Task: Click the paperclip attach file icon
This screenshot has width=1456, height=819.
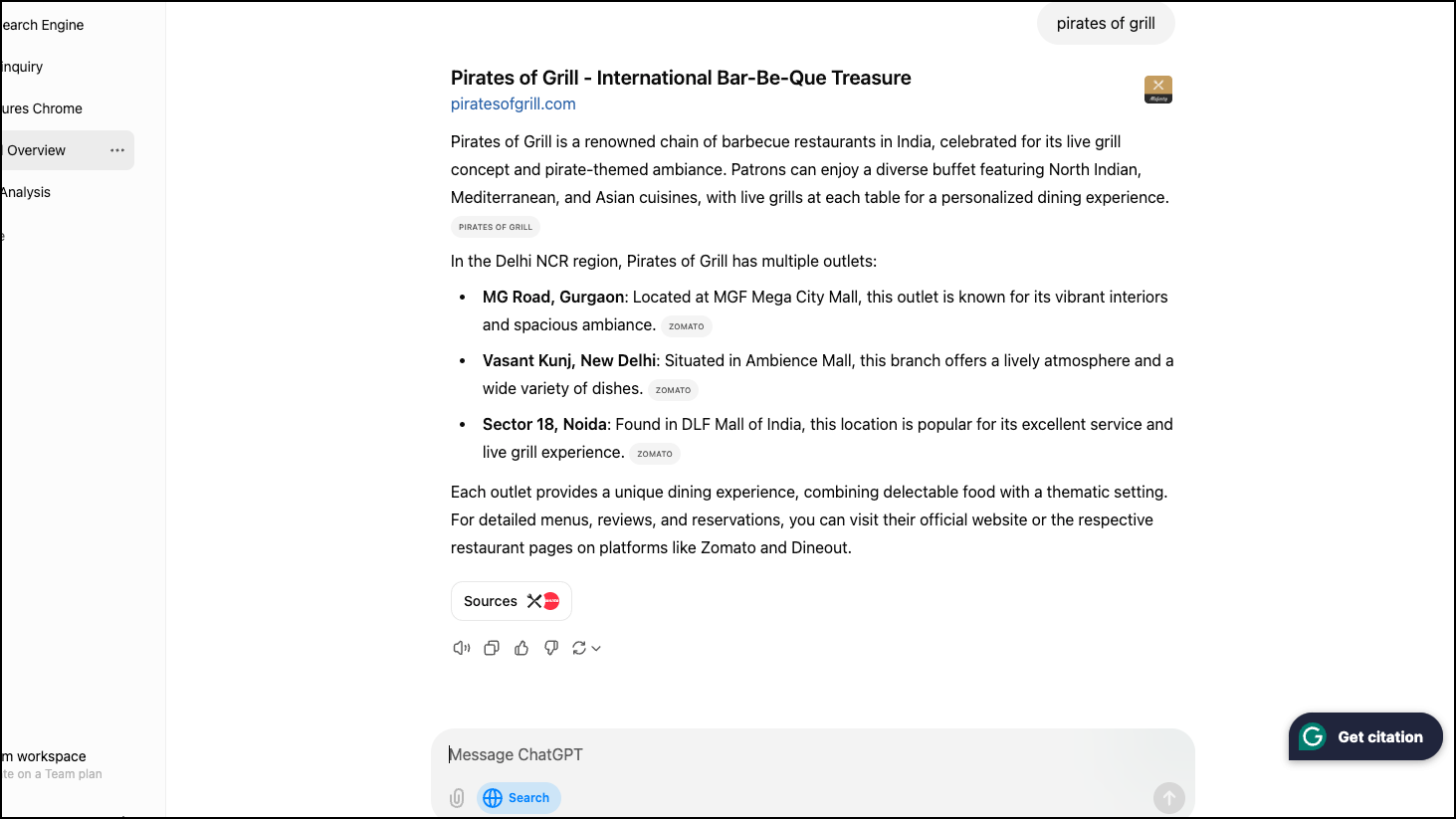Action: coord(457,797)
